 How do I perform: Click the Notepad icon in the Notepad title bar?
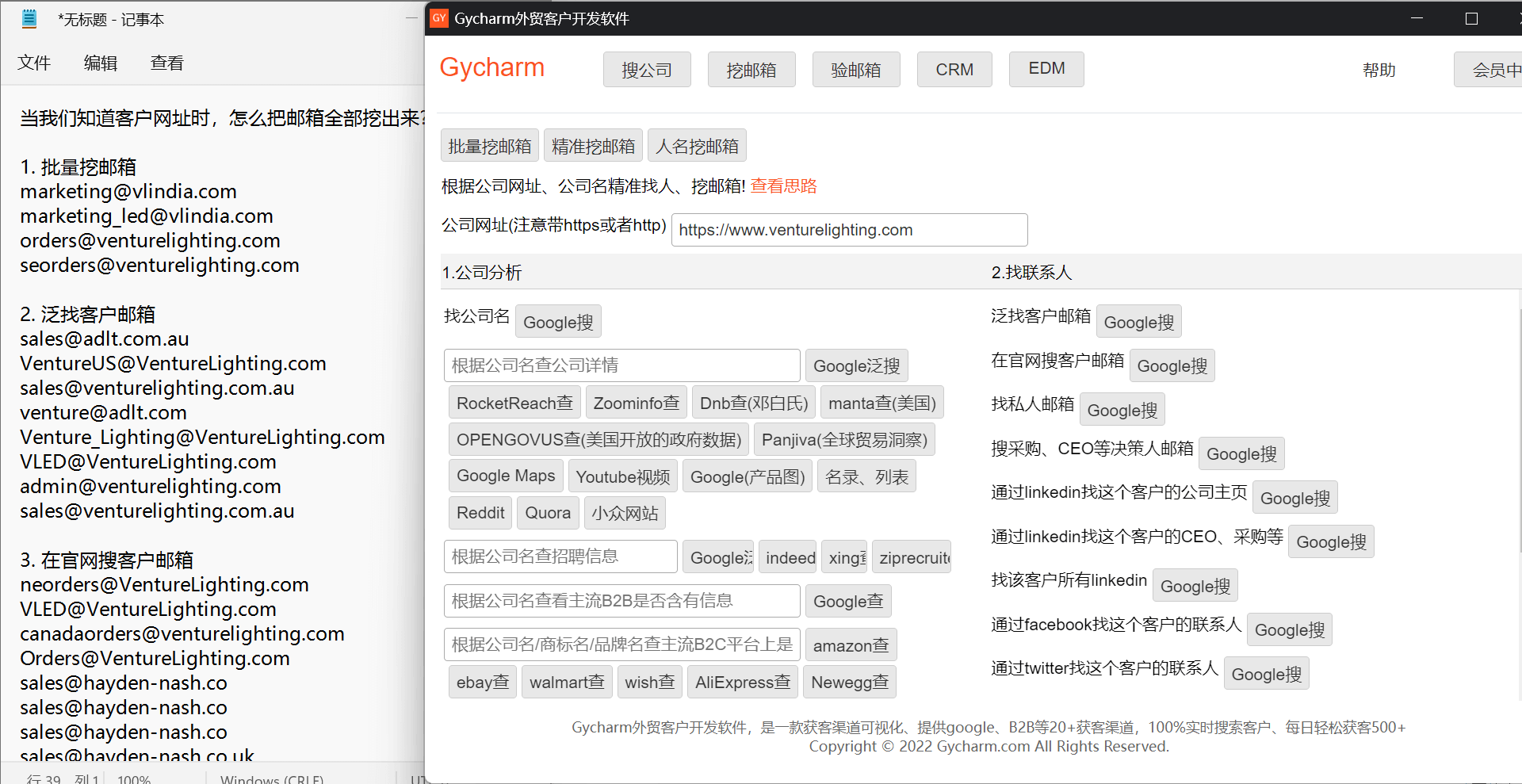pyautogui.click(x=29, y=19)
